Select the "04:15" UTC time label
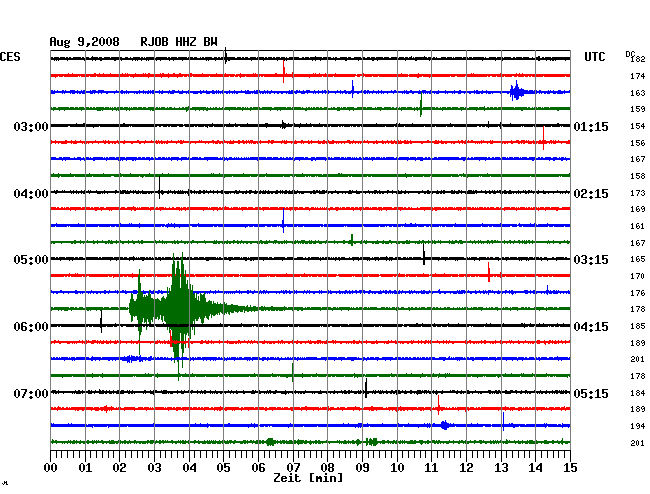Viewport: 650px width, 494px height. tap(591, 327)
